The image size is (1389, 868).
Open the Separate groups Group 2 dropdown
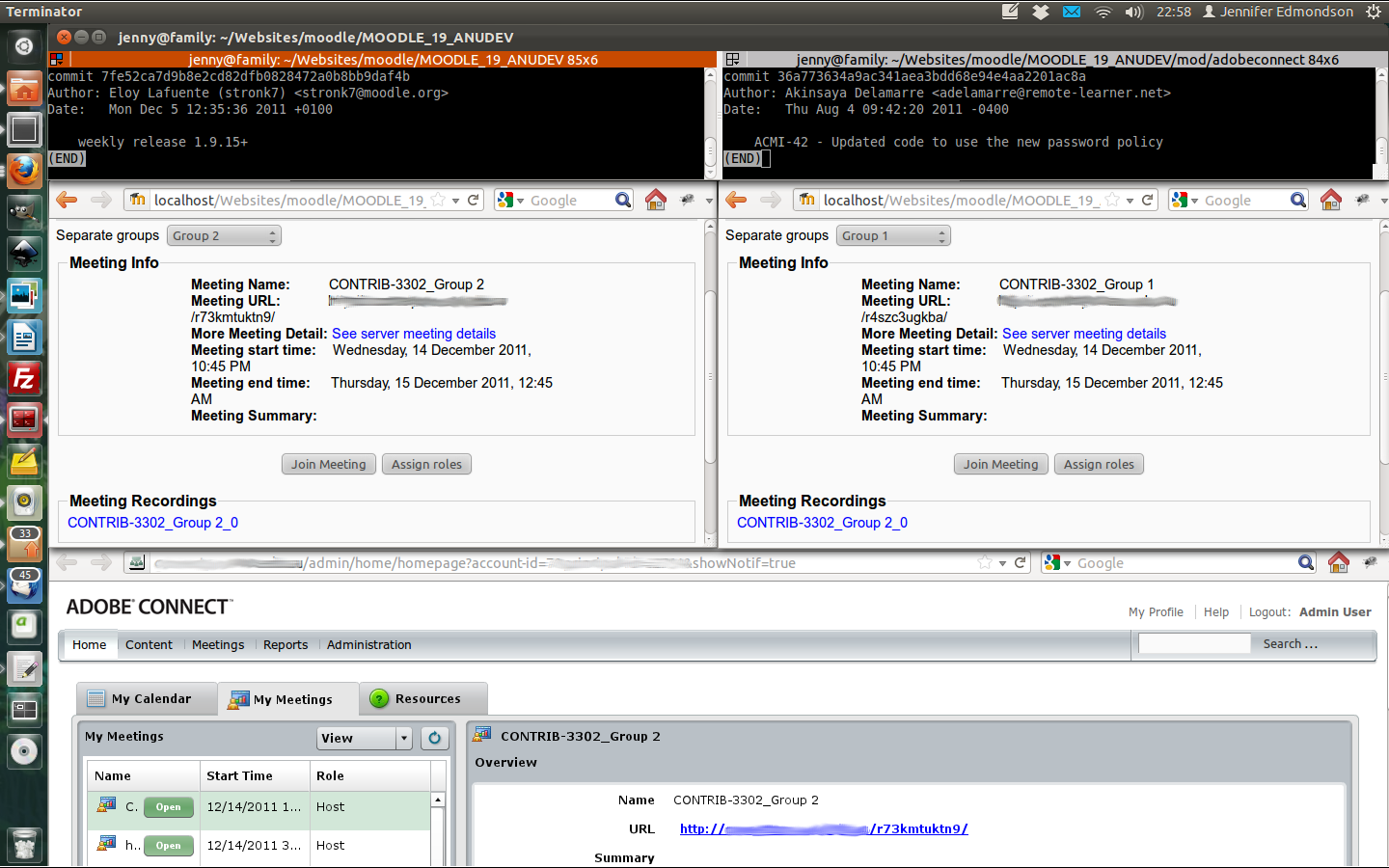[x=224, y=235]
